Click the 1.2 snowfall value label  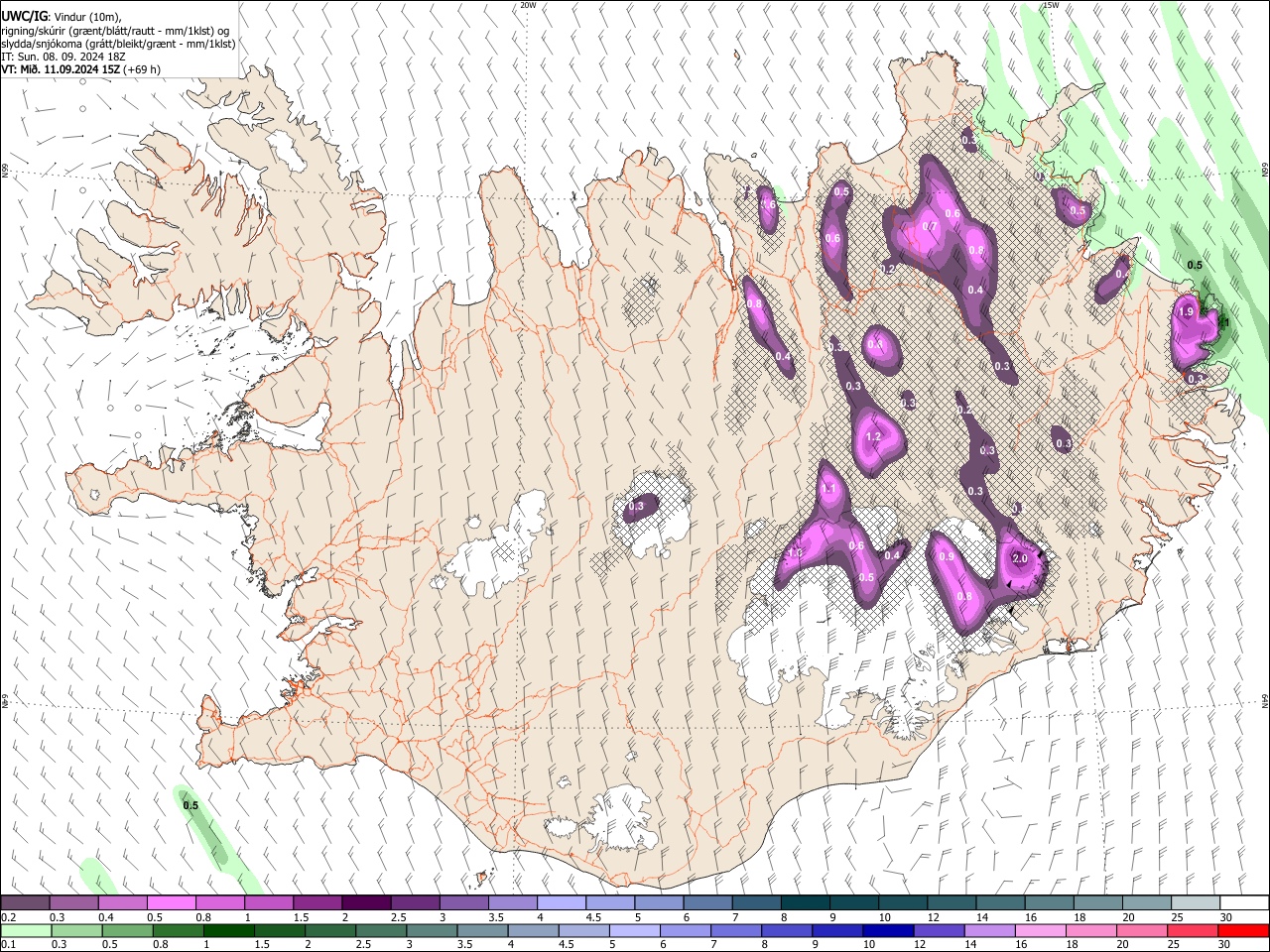874,436
